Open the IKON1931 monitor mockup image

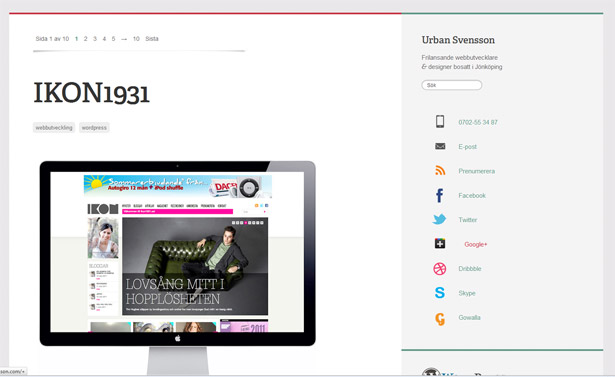click(177, 267)
